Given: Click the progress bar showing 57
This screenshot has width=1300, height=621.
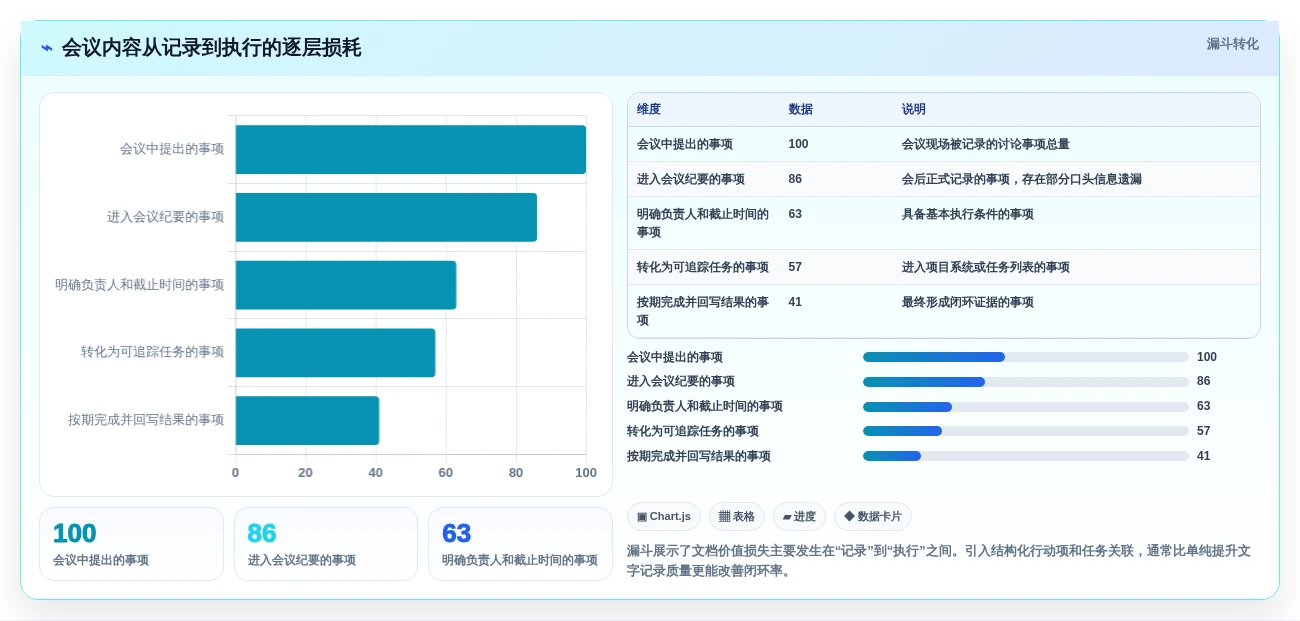Looking at the screenshot, I should click(x=1026, y=431).
